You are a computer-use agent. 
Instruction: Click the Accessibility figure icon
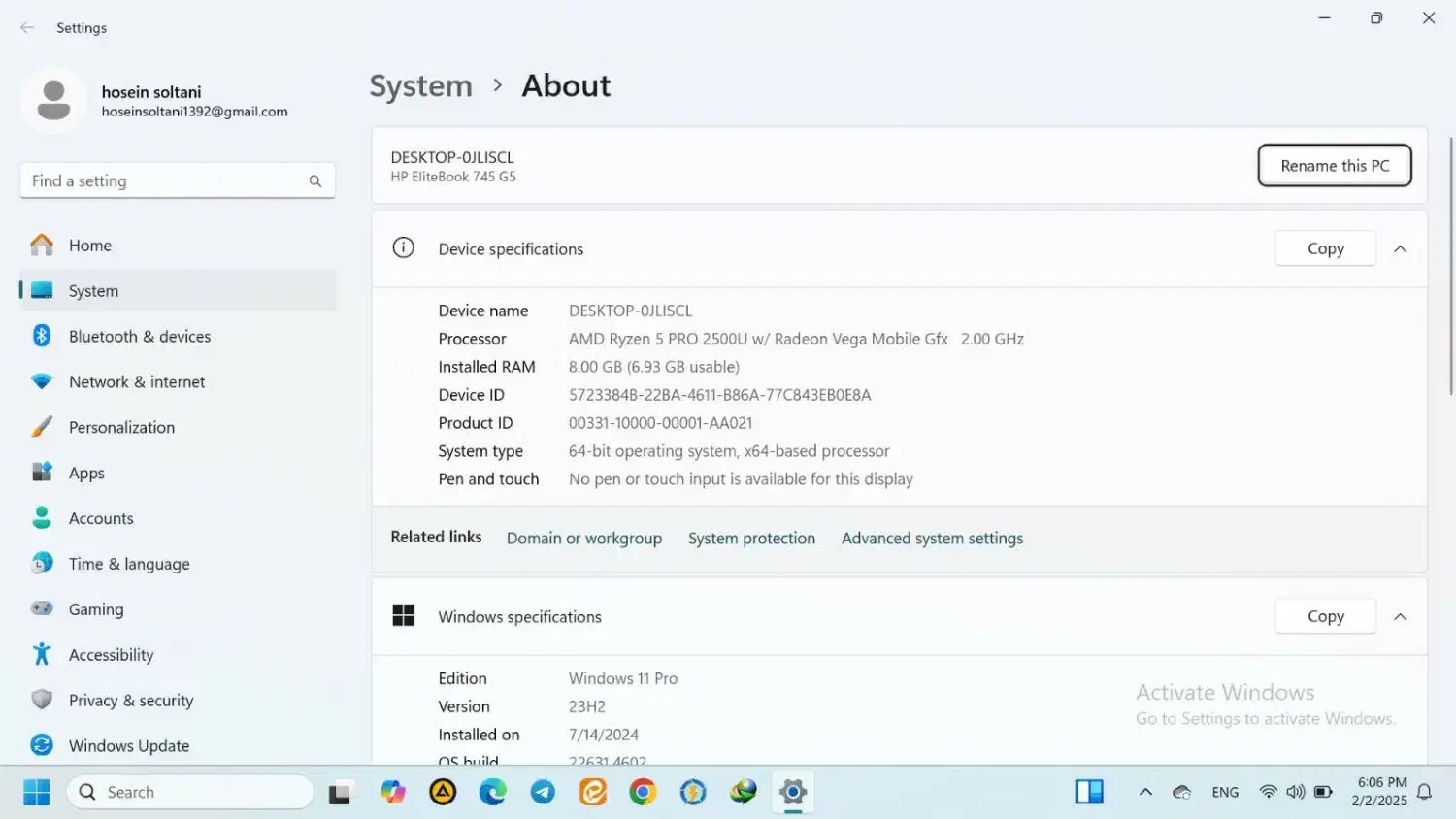[42, 654]
